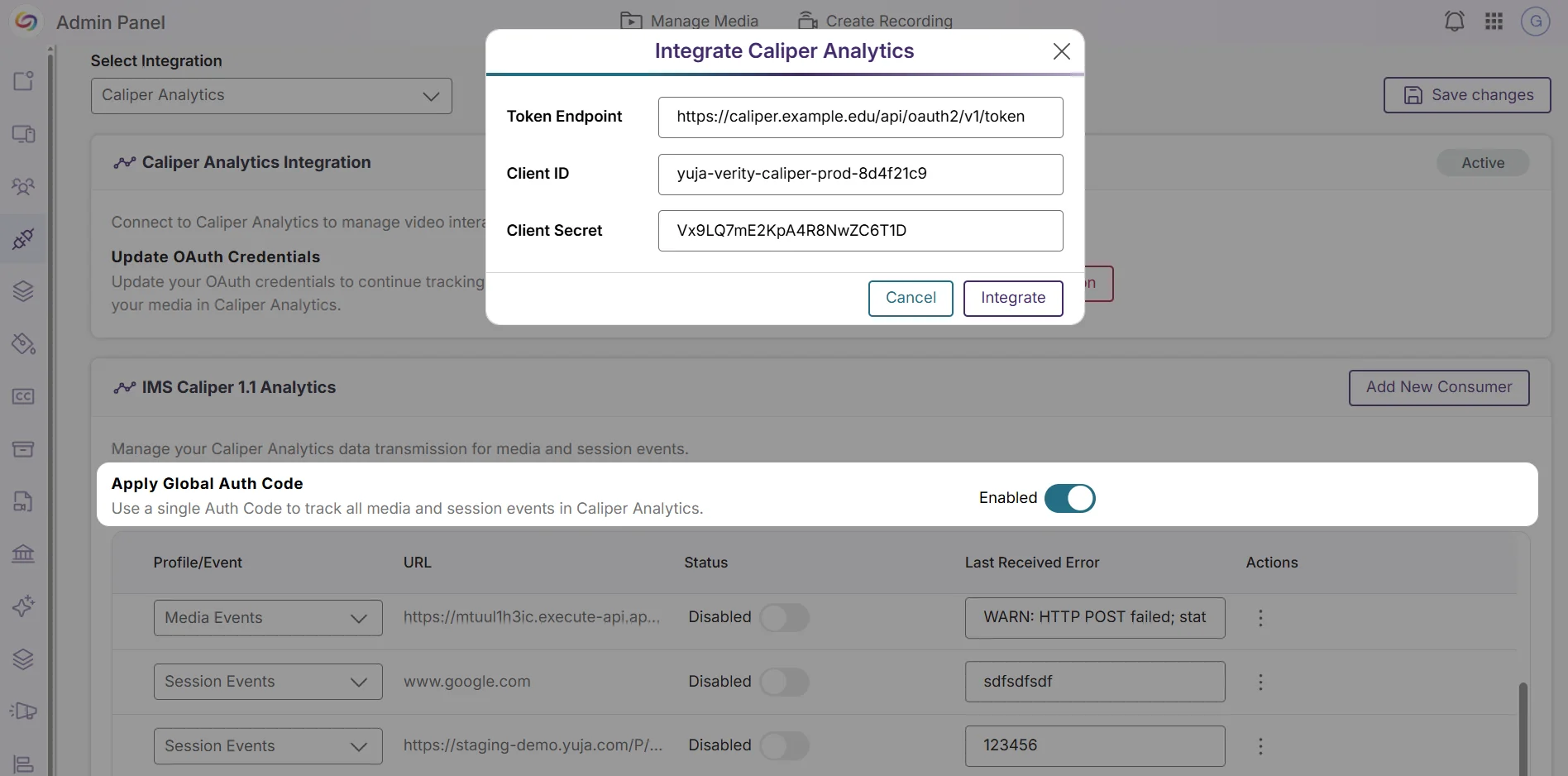Open actions menu for Media Events row
The height and width of the screenshot is (776, 1568).
point(1260,618)
